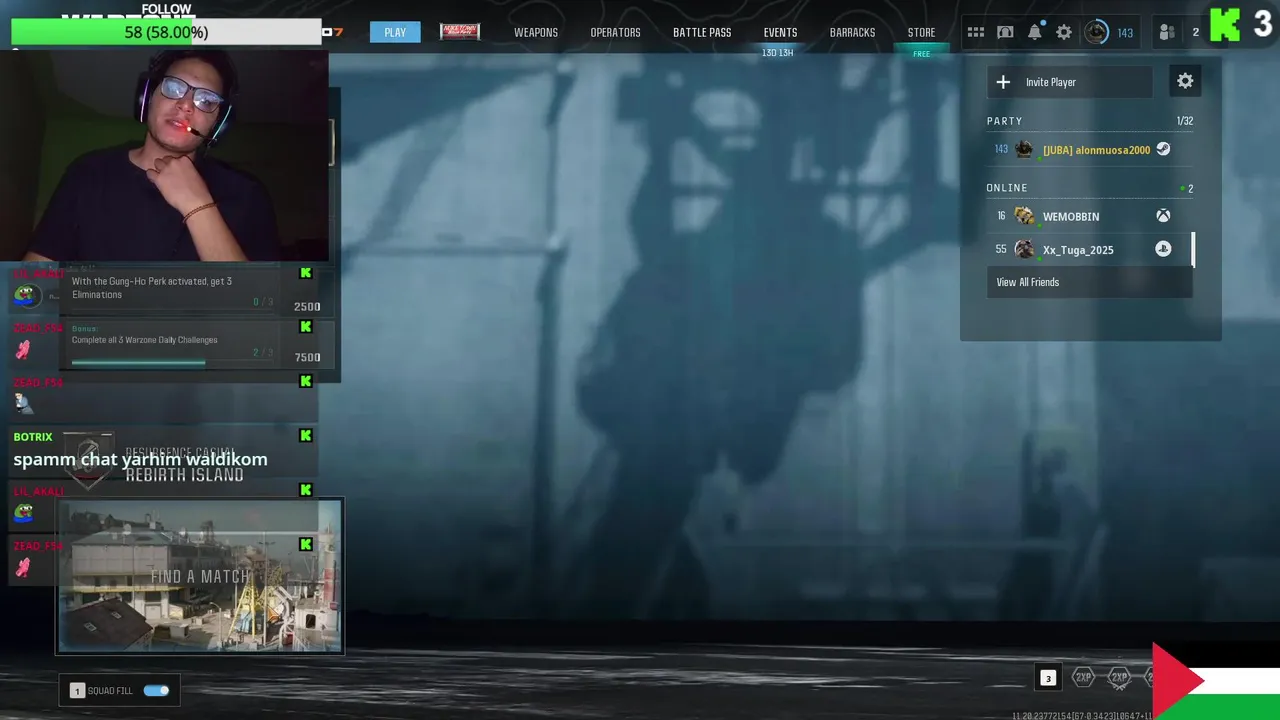Click the party count 1/32

[1184, 121]
